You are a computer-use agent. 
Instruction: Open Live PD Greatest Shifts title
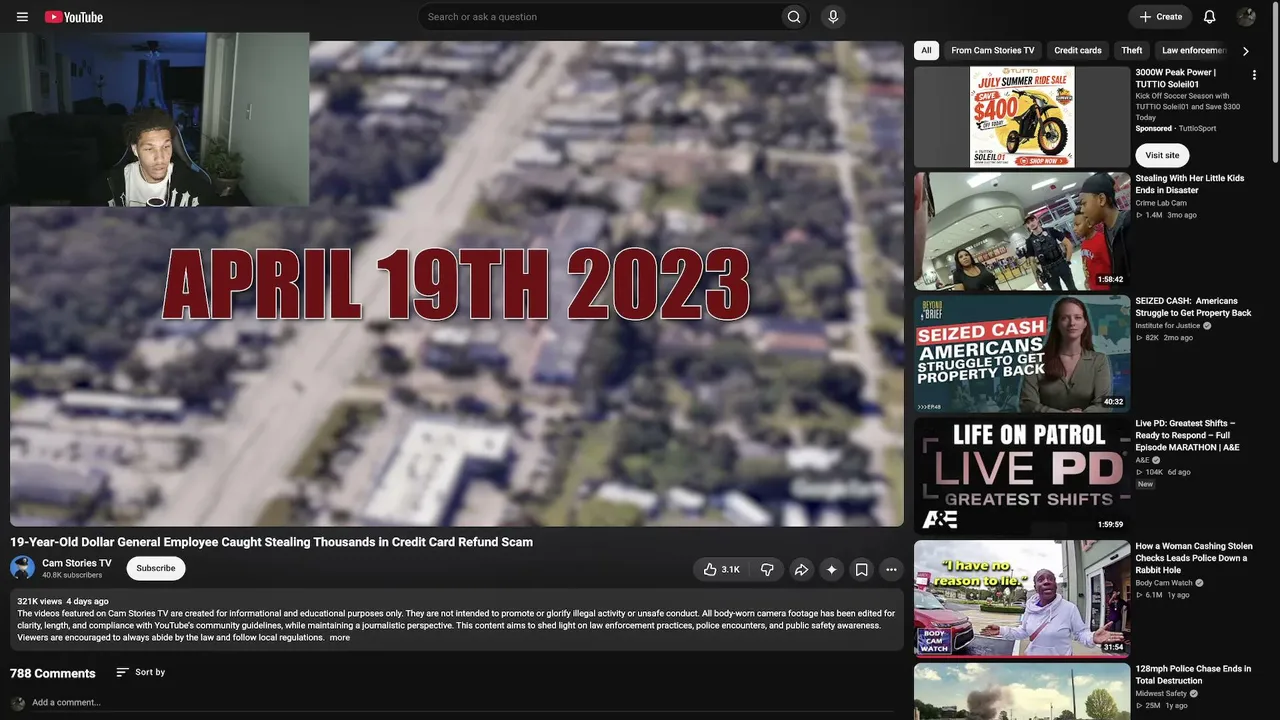pos(1187,435)
